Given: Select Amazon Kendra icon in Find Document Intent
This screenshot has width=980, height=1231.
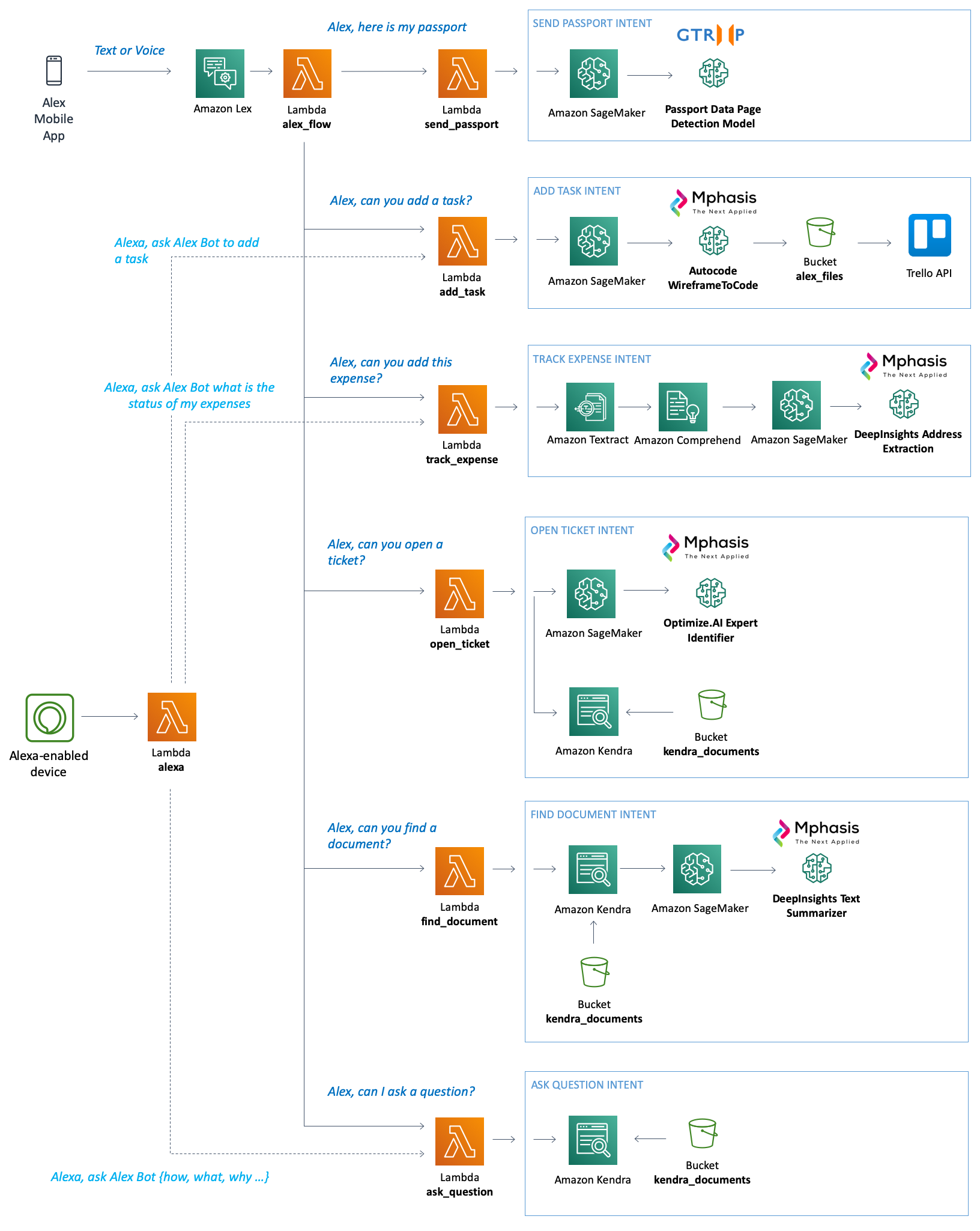Looking at the screenshot, I should tap(593, 869).
